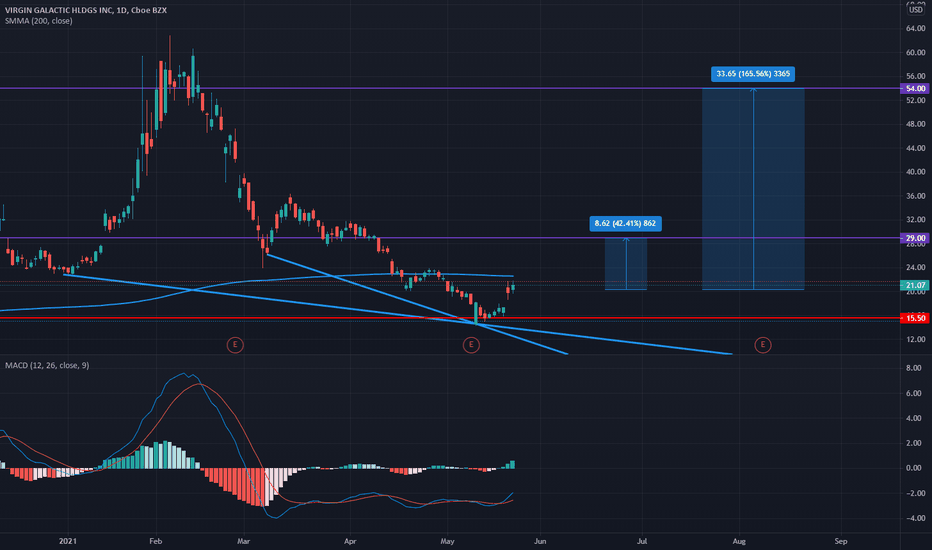Screen dimensions: 932x550
Task: Click the May label on the time axis
Action: pyautogui.click(x=447, y=541)
